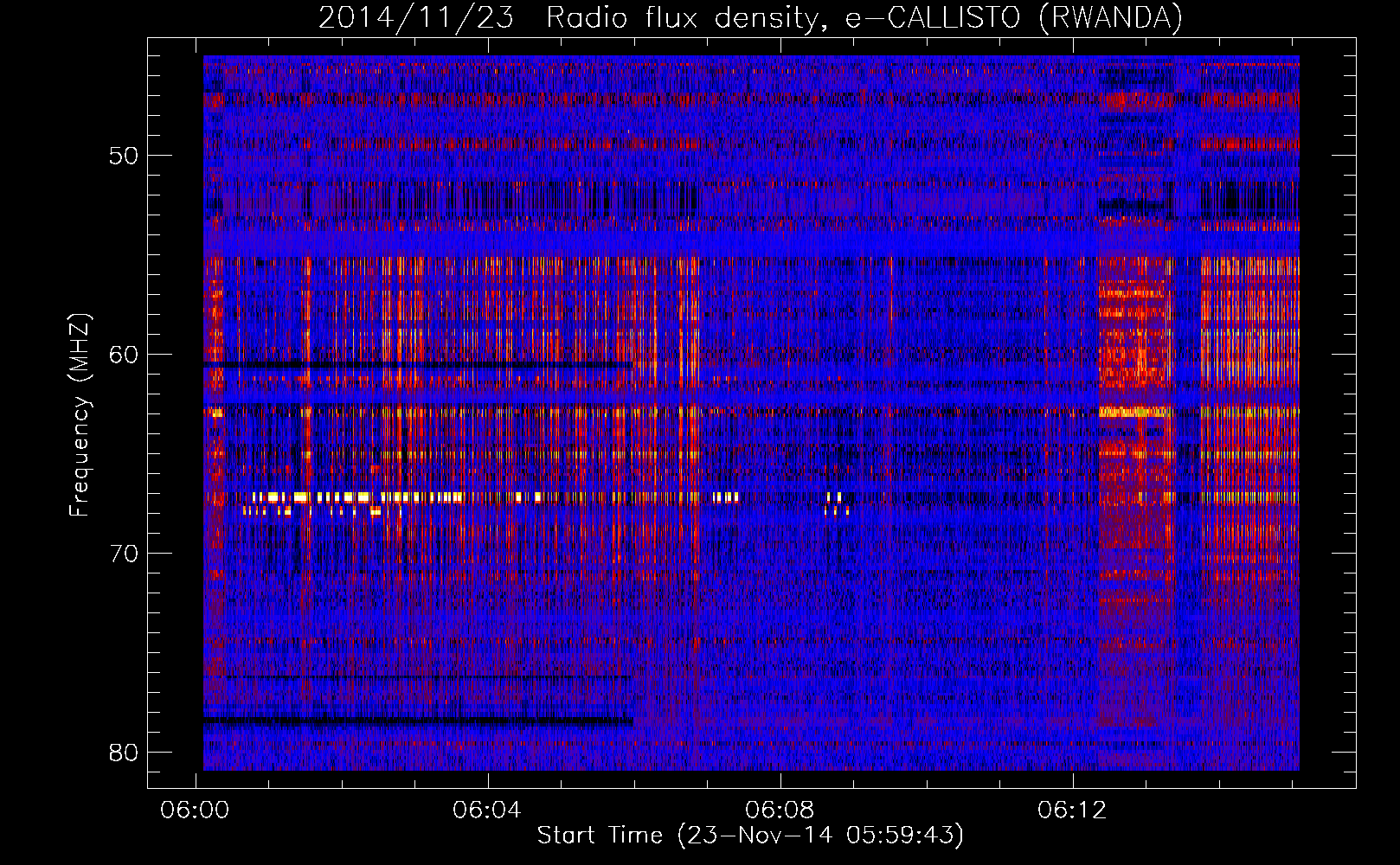This screenshot has height=865, width=1400.
Task: Click the plot title "Radio flux density, e-CALLISTO (RWANDA)"
Action: 864,18
